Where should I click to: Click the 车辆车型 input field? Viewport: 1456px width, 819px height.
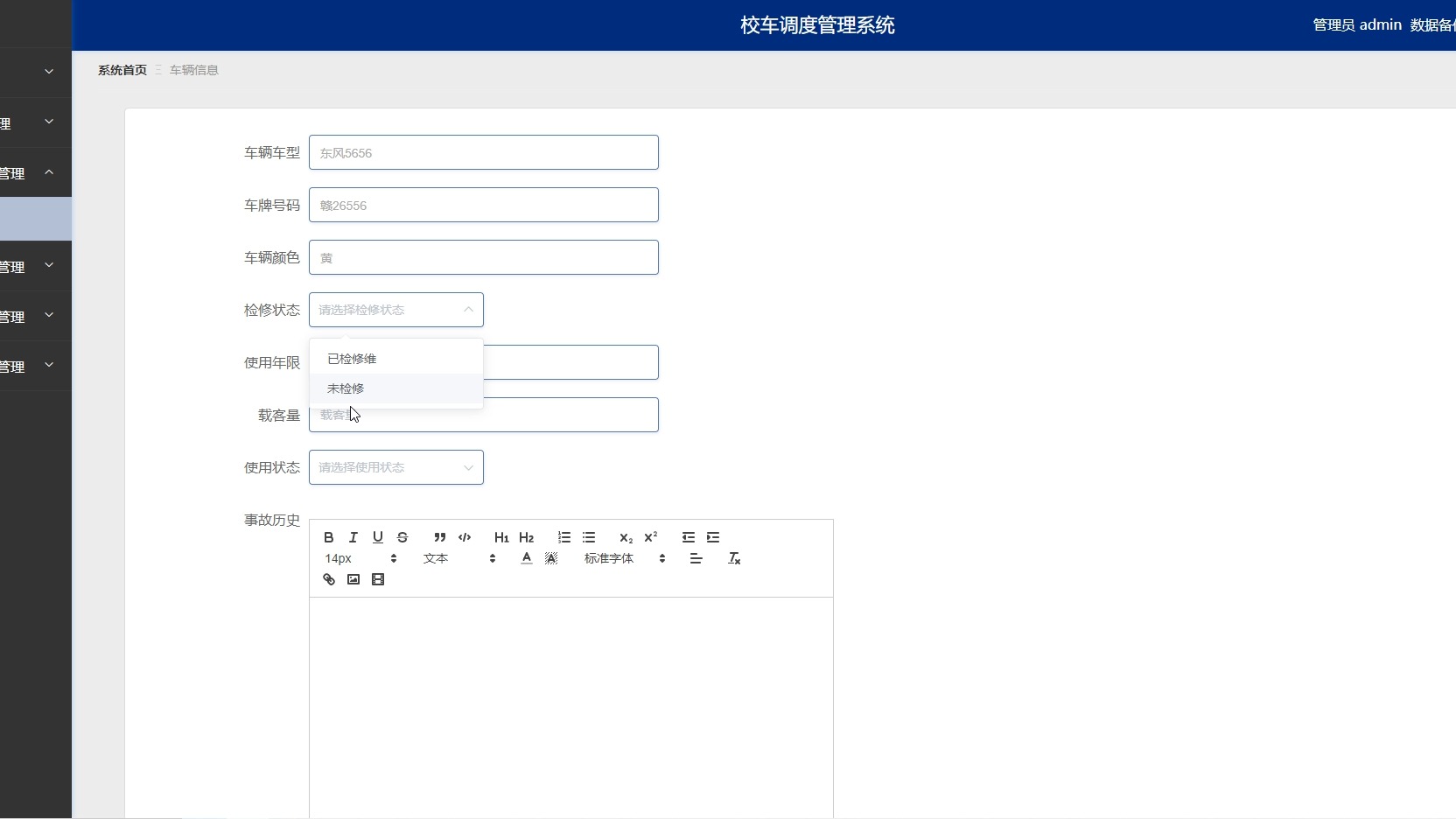484,152
